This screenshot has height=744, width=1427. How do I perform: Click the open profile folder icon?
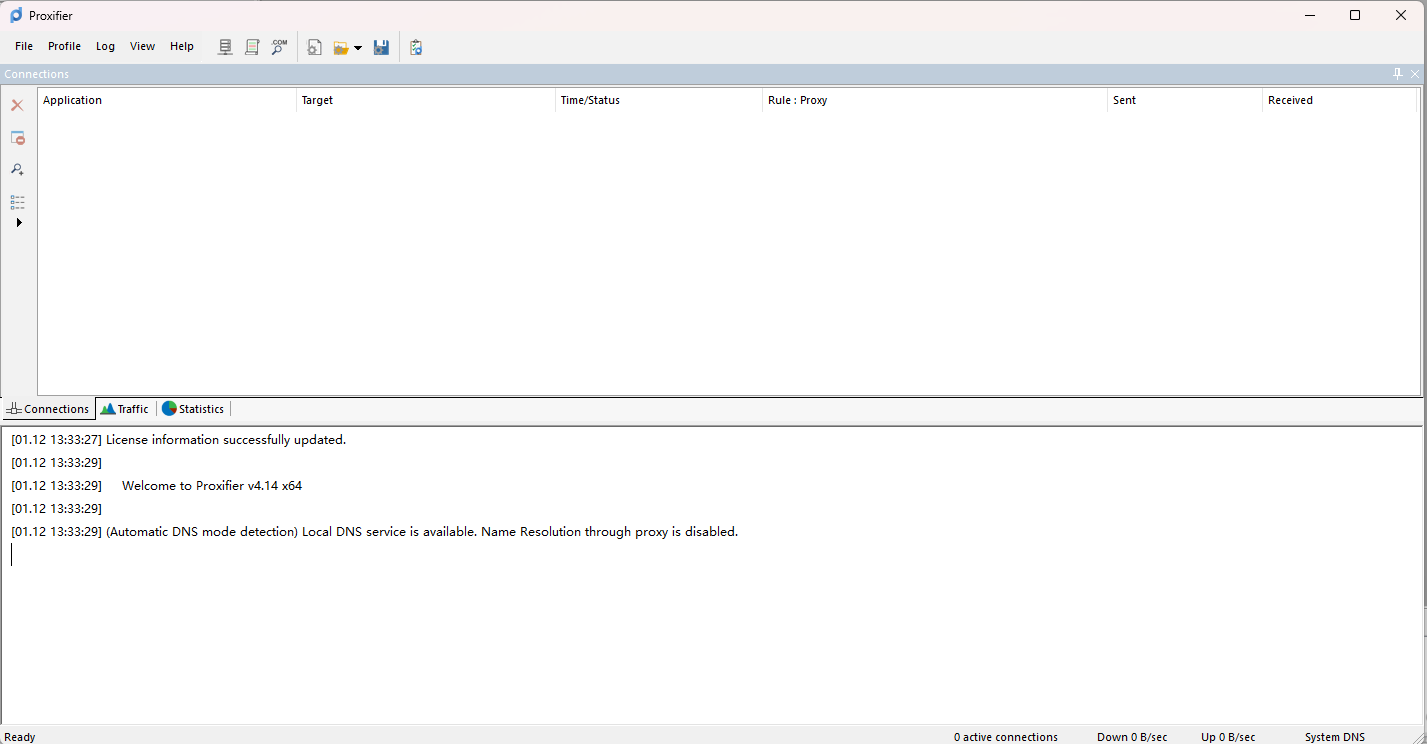click(x=341, y=47)
